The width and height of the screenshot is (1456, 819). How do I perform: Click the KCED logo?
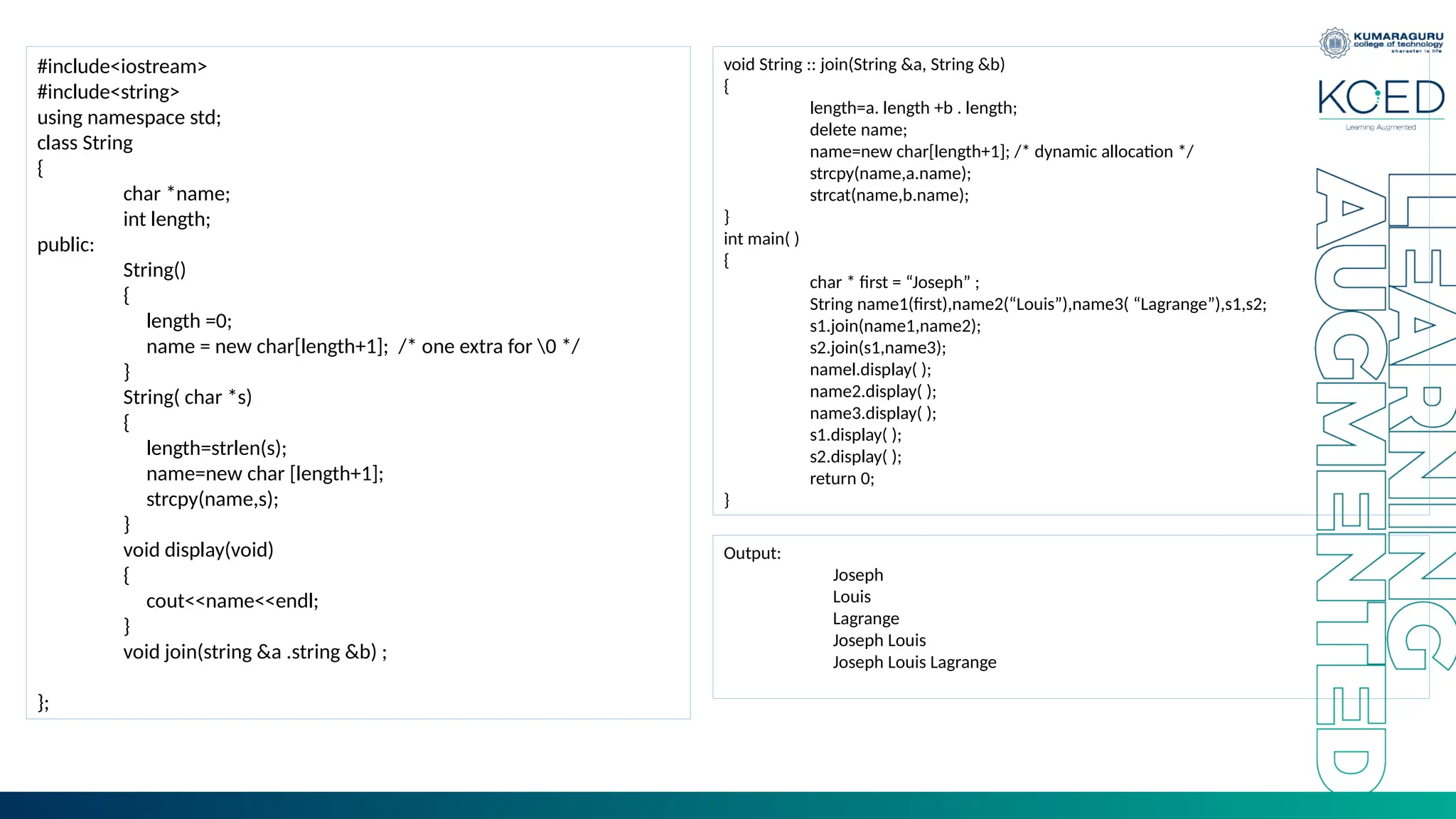1381,97
